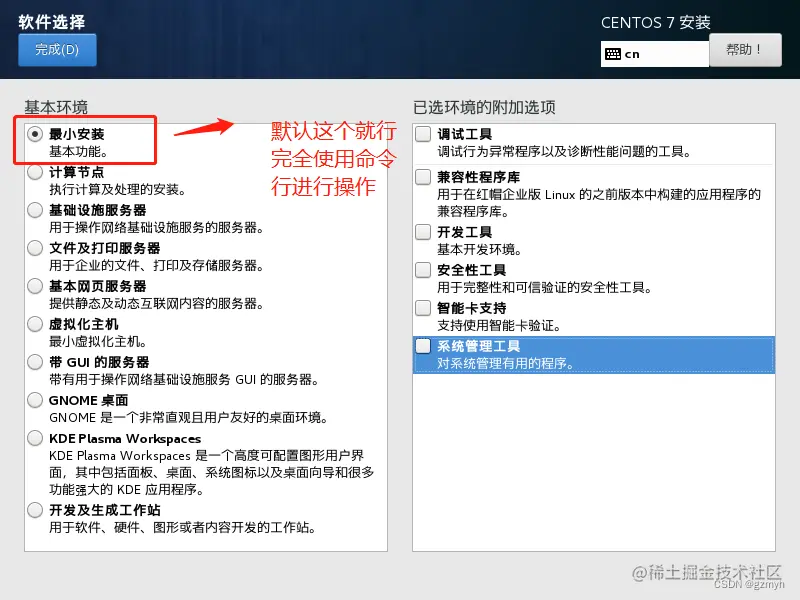Click description 用于企业的文件、打印及存储服务器。

156,266
